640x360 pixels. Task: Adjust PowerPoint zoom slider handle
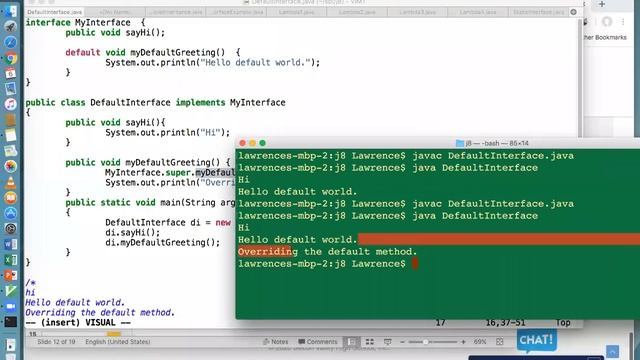coord(425,342)
